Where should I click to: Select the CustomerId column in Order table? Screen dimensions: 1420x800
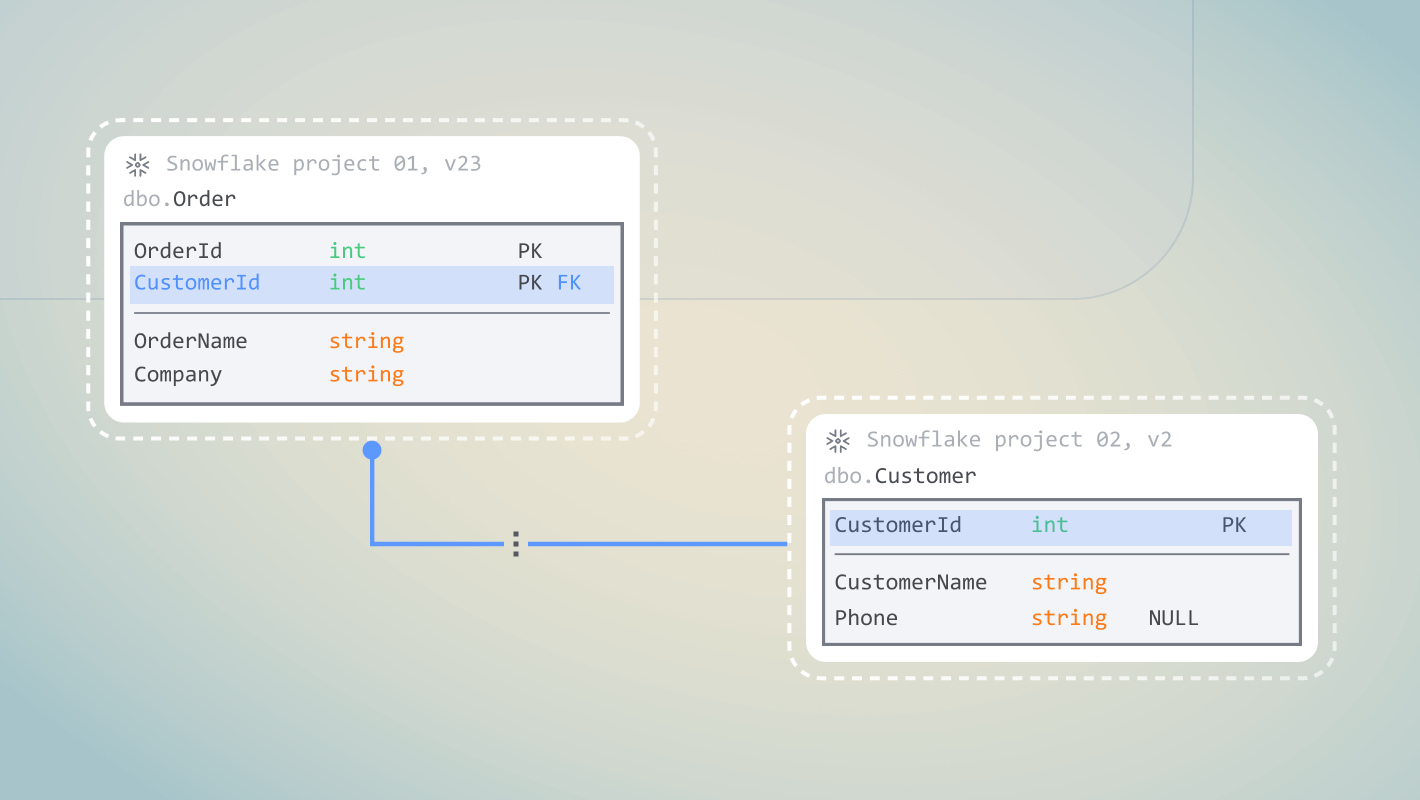click(x=197, y=283)
